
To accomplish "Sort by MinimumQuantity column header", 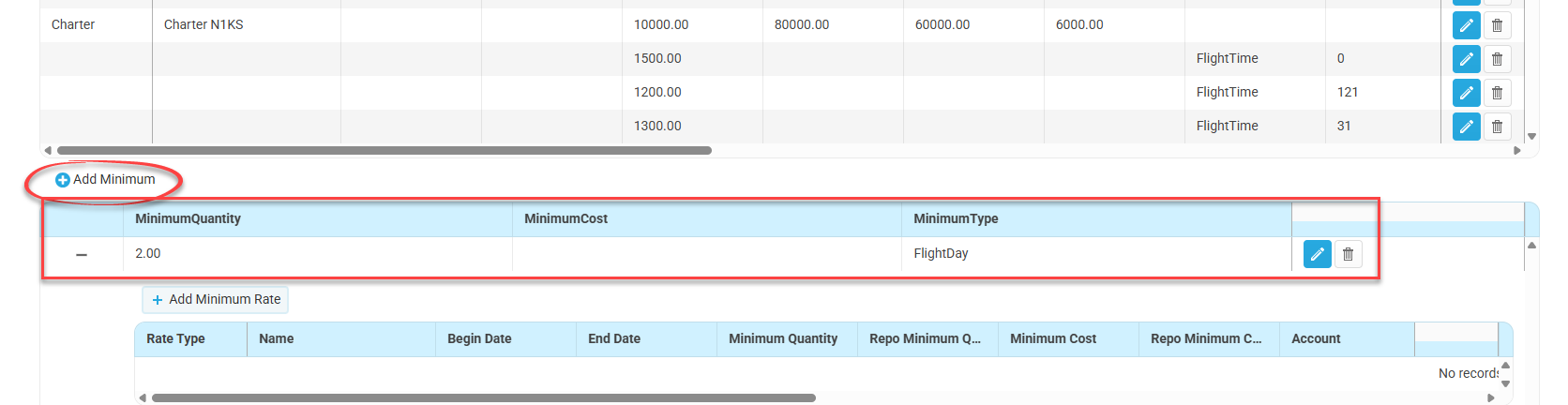I will pos(188,219).
